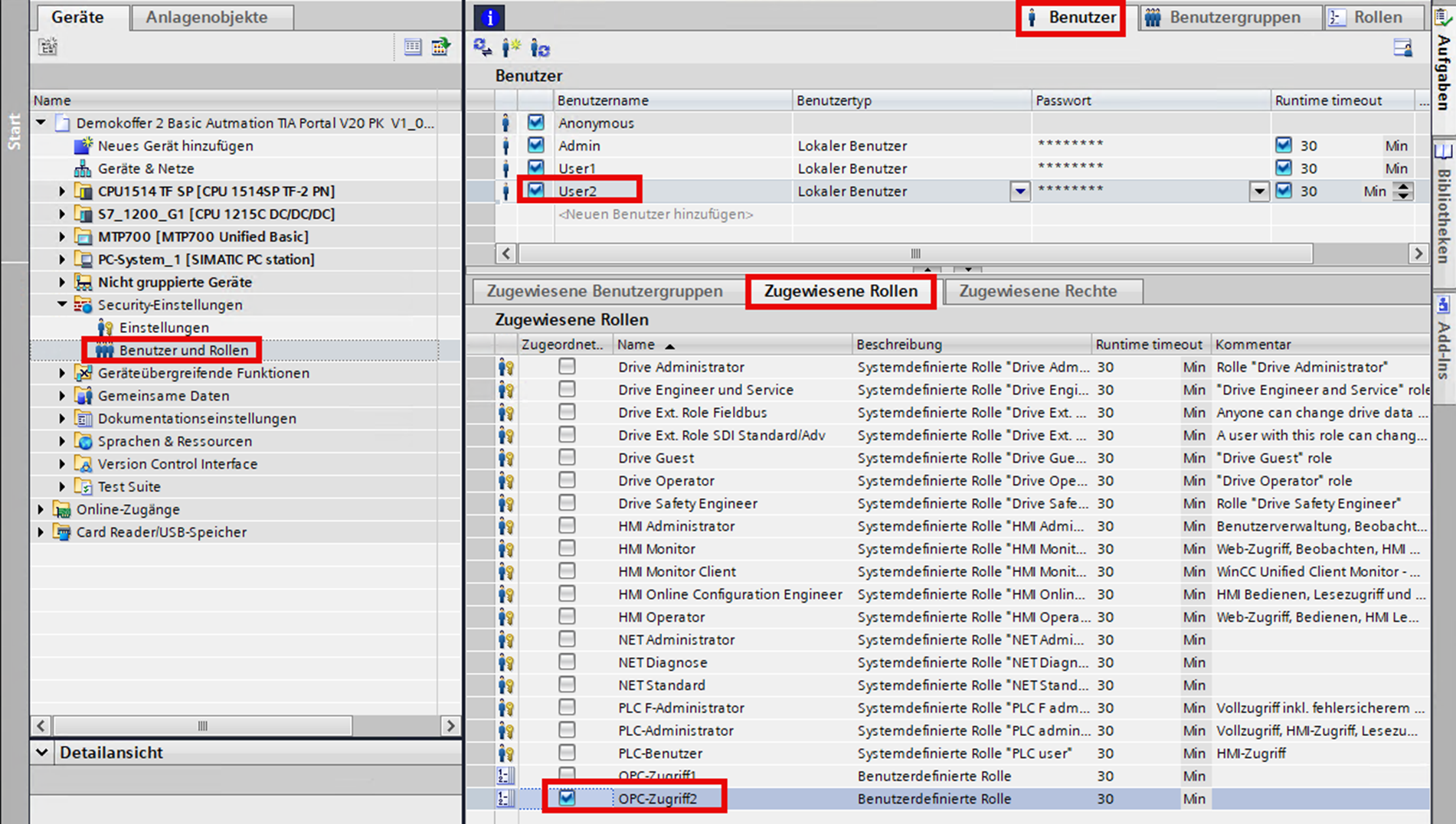This screenshot has height=824, width=1456.
Task: Click the Geräte & Netze network icon
Action: pos(83,168)
